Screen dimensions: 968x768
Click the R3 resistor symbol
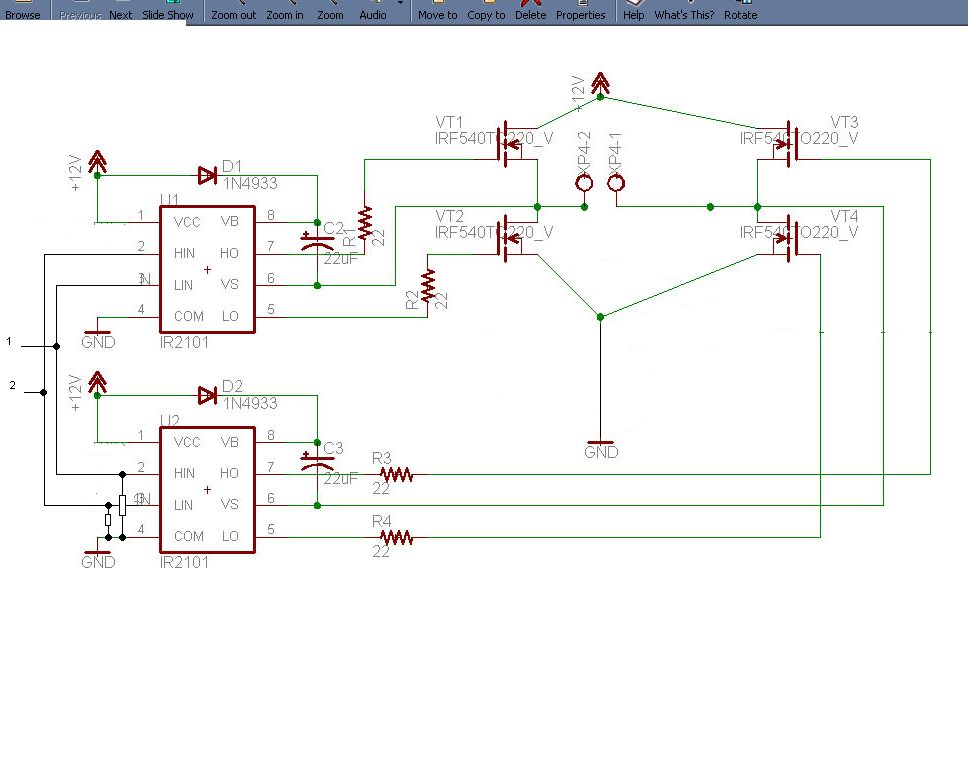(396, 475)
